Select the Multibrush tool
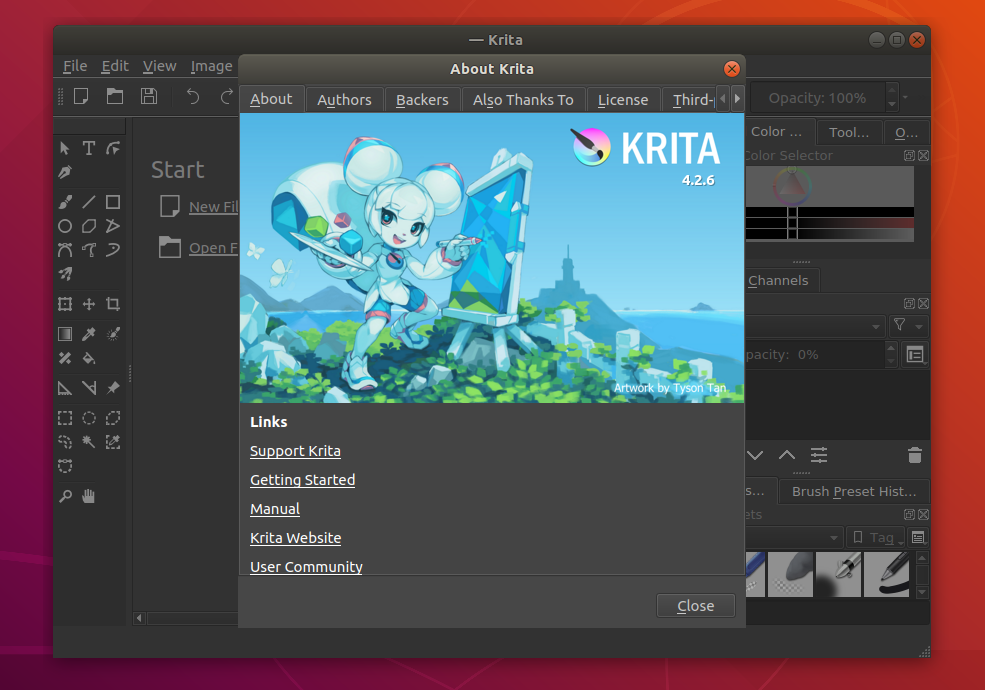Viewport: 985px width, 690px height. 65,274
